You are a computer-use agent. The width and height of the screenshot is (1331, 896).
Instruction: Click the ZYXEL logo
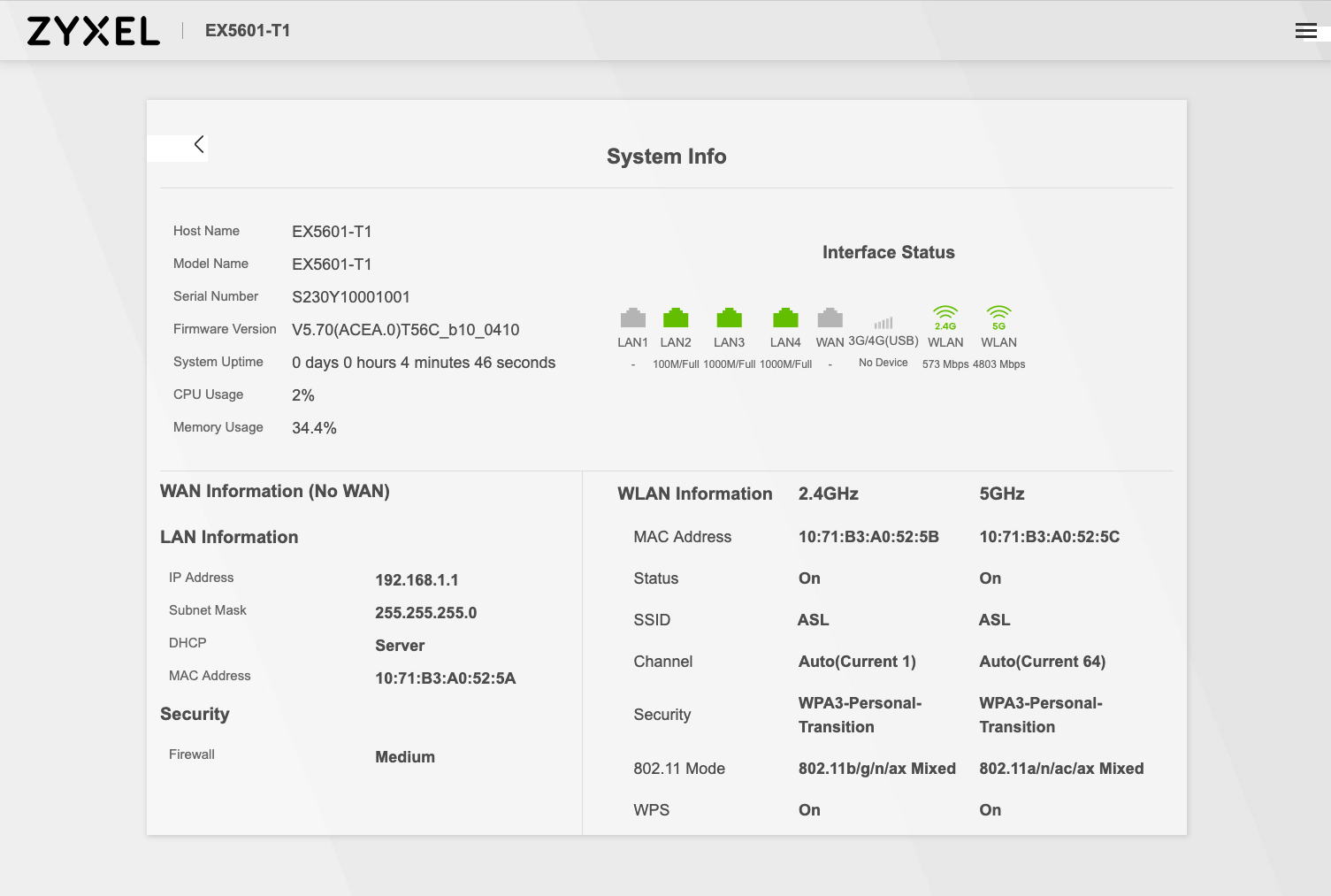point(93,31)
